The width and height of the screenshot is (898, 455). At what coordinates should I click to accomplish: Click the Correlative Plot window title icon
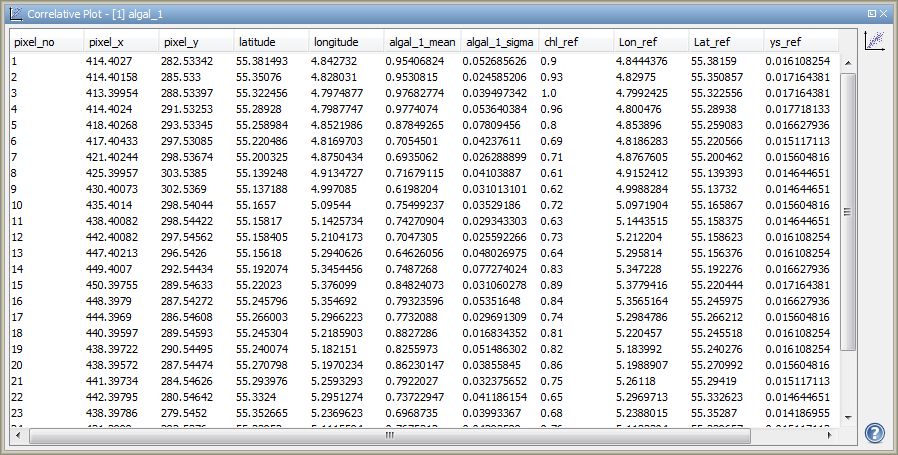[x=16, y=15]
